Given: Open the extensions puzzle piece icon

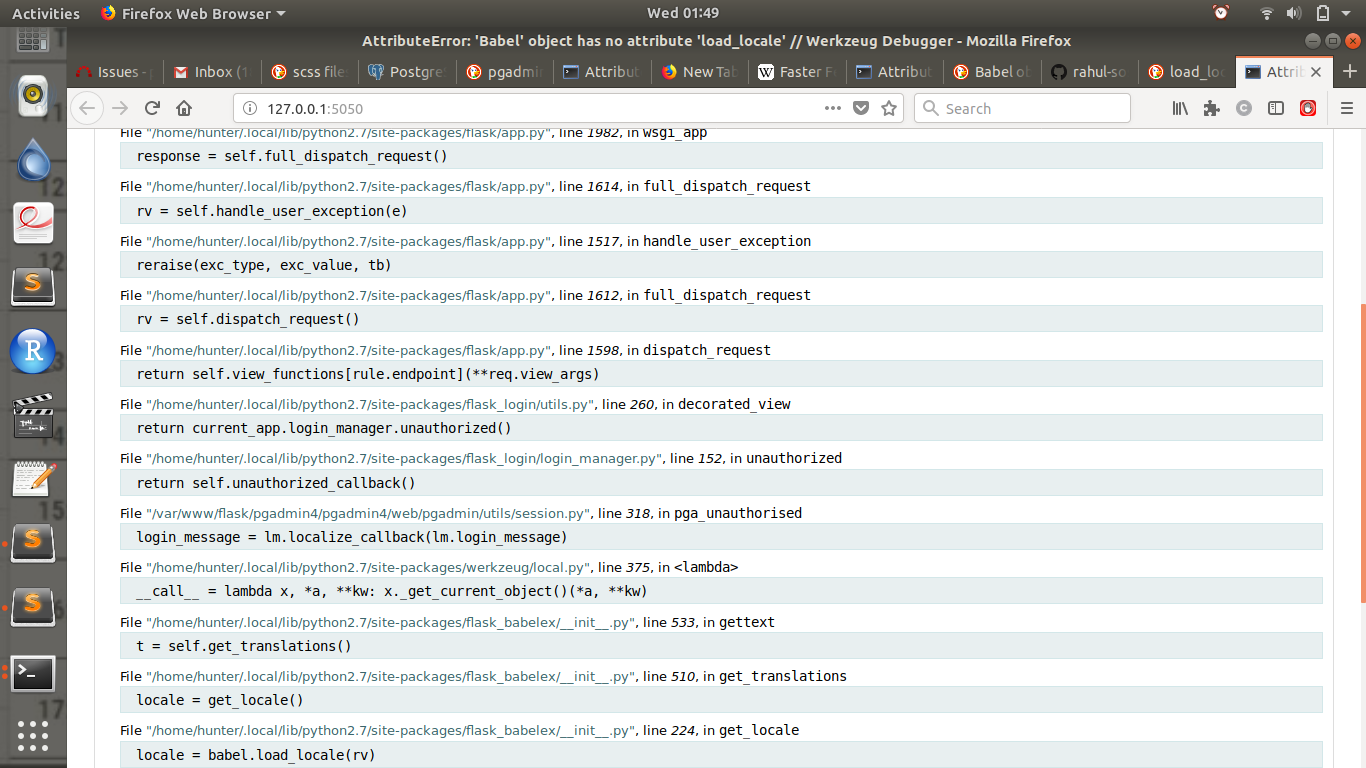Looking at the screenshot, I should [1212, 108].
